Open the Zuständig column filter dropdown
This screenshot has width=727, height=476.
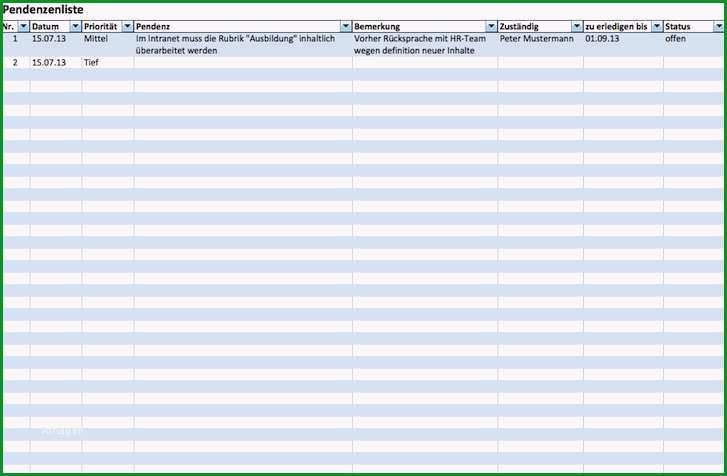[x=576, y=26]
